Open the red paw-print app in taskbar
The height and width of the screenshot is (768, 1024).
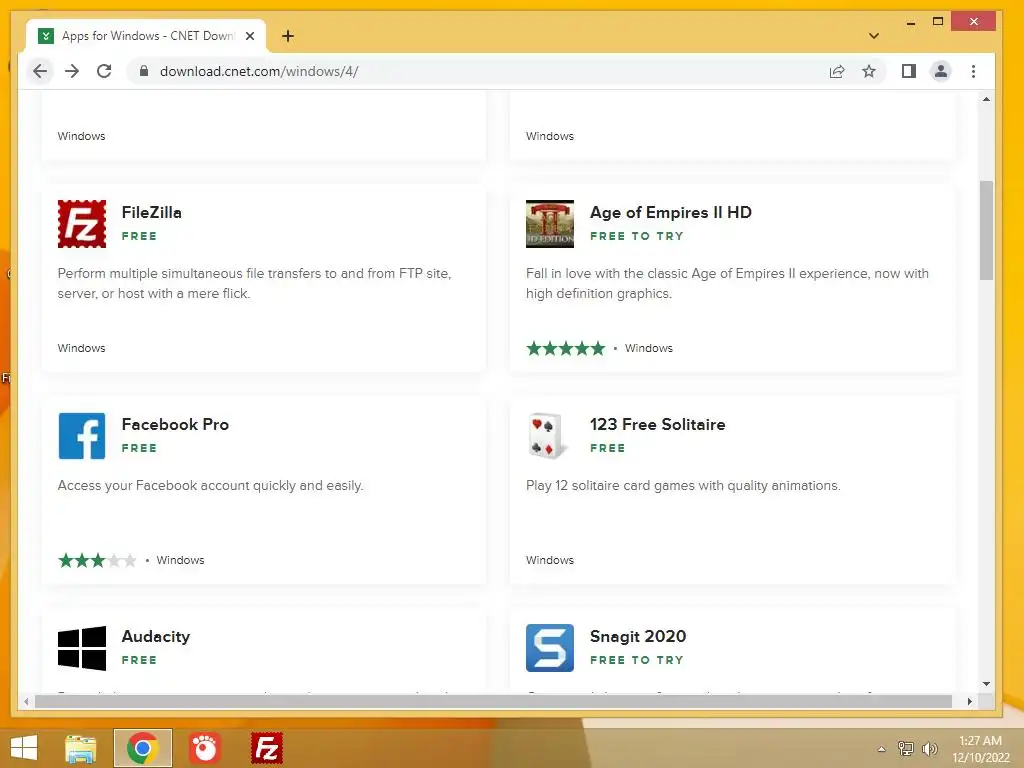tap(205, 748)
